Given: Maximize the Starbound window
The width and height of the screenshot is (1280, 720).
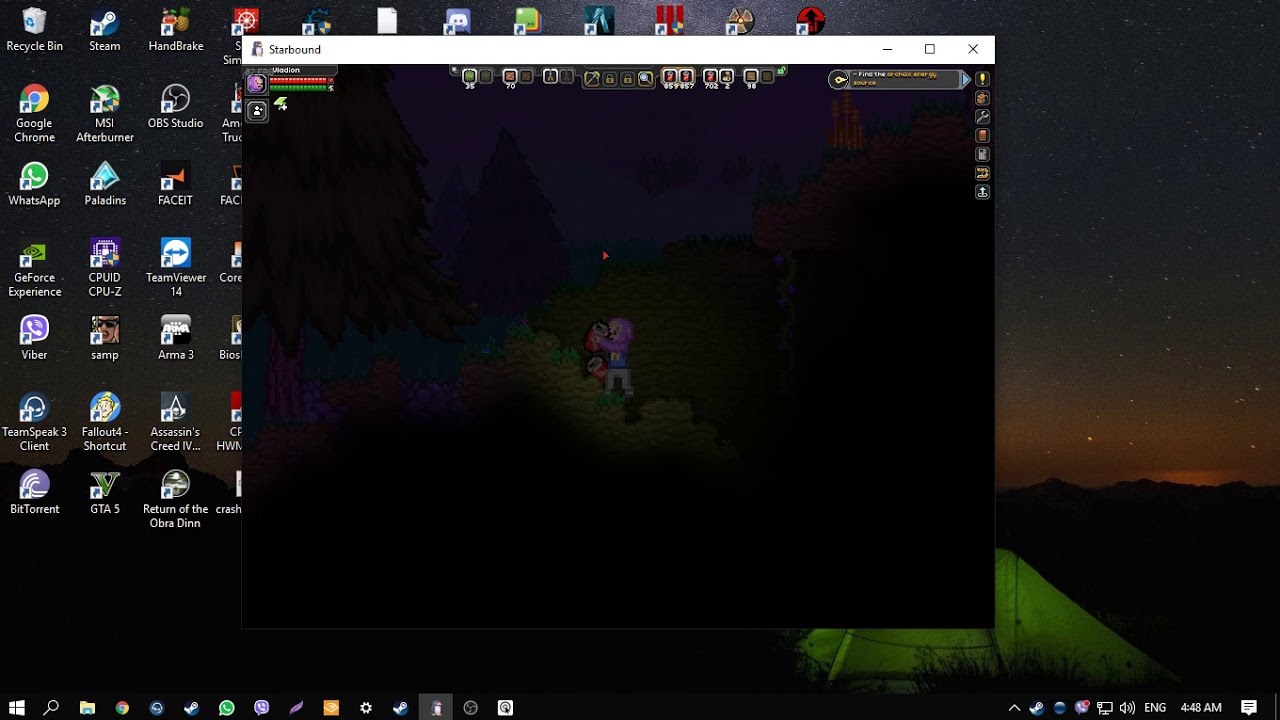Looking at the screenshot, I should (930, 49).
